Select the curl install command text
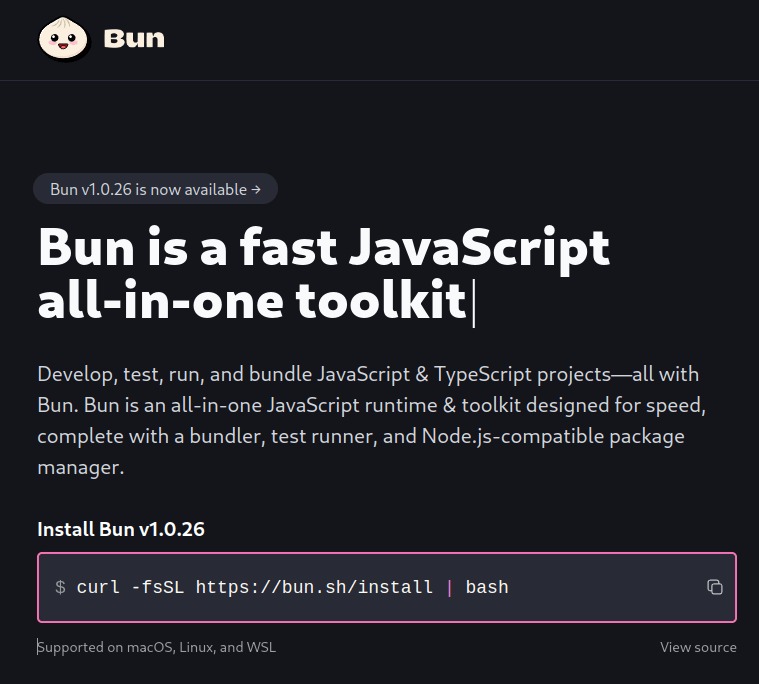Viewport: 759px width, 684px height. (x=292, y=587)
